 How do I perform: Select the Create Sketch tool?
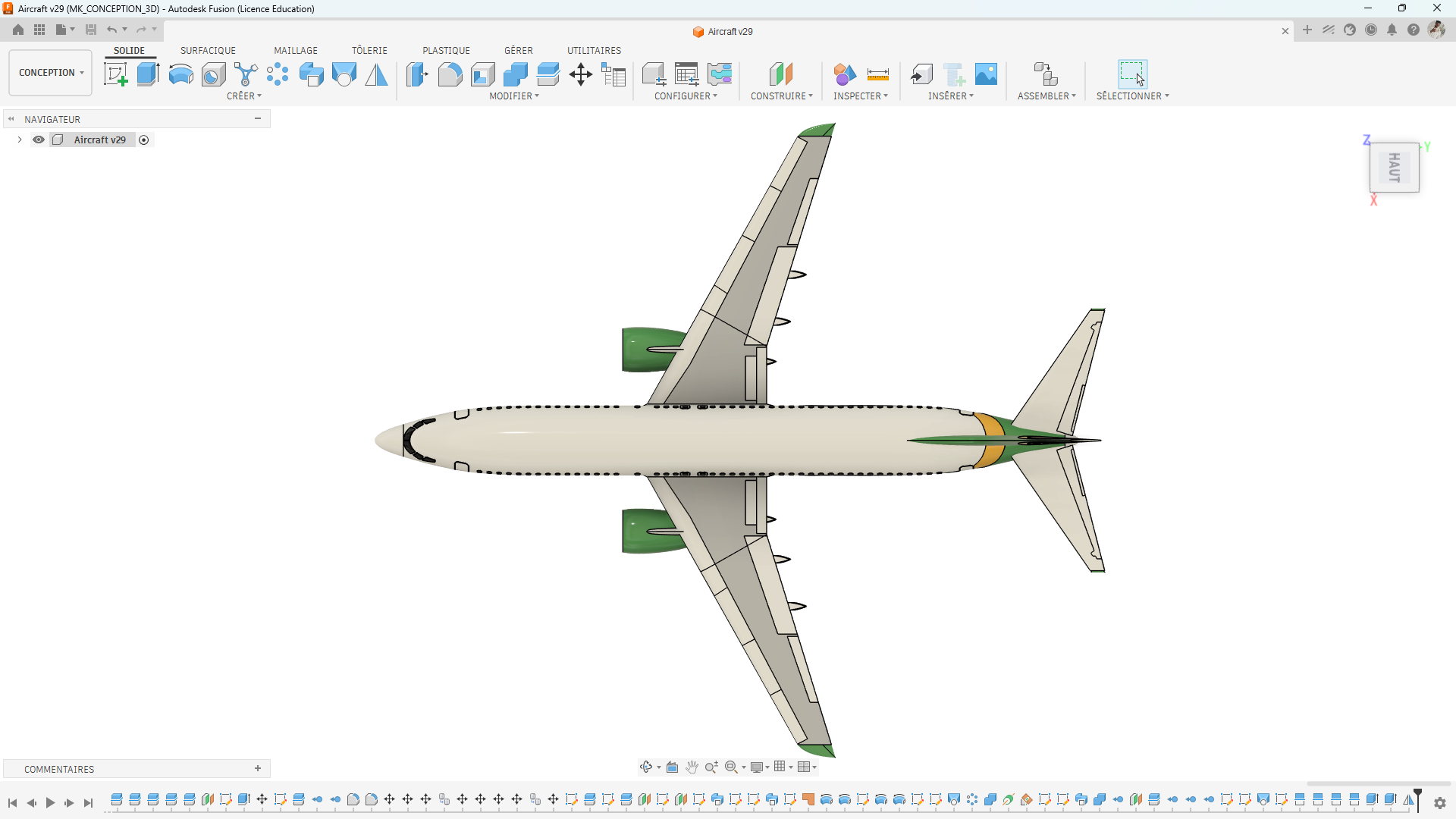116,74
